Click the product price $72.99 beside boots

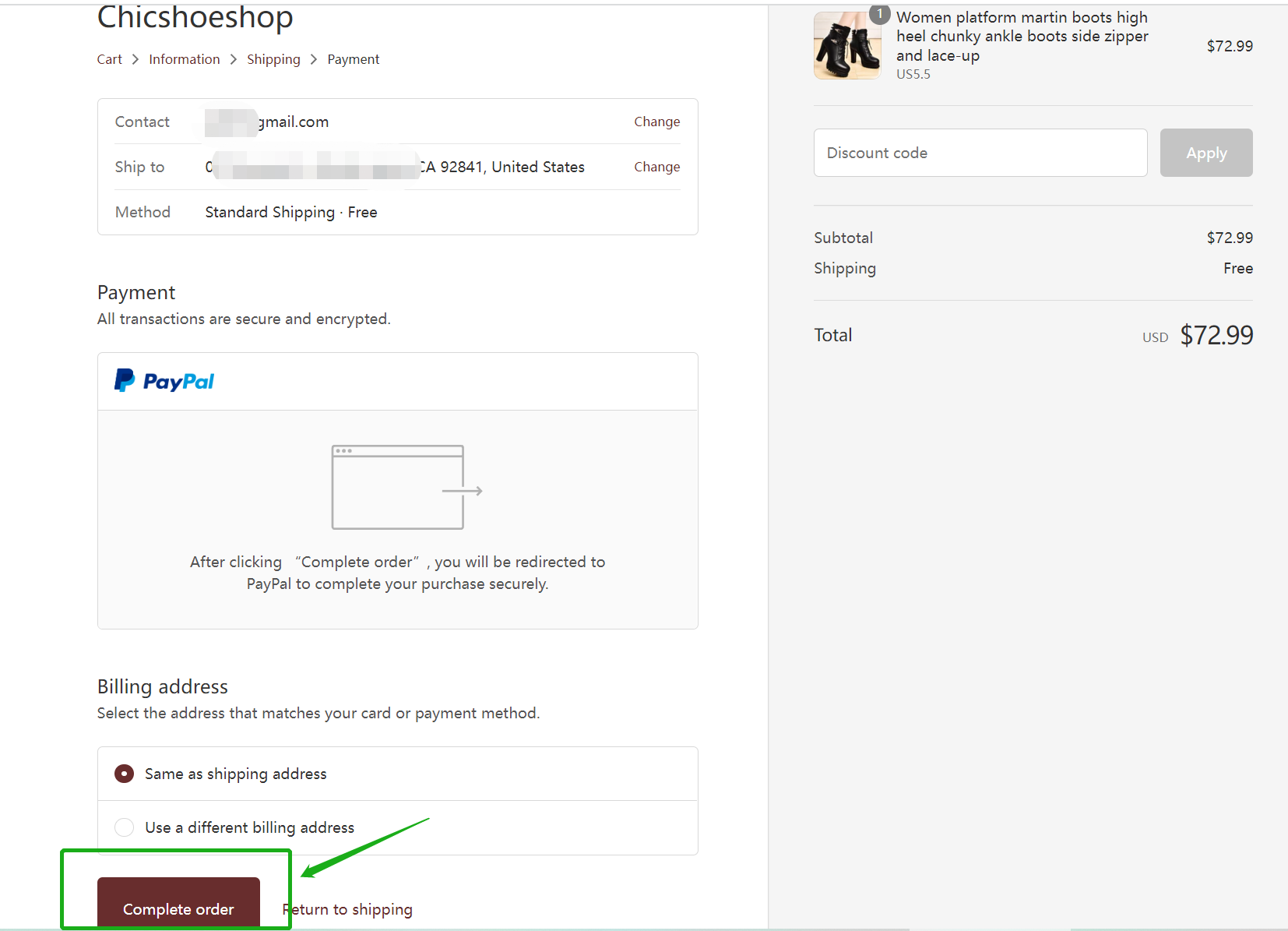1230,46
